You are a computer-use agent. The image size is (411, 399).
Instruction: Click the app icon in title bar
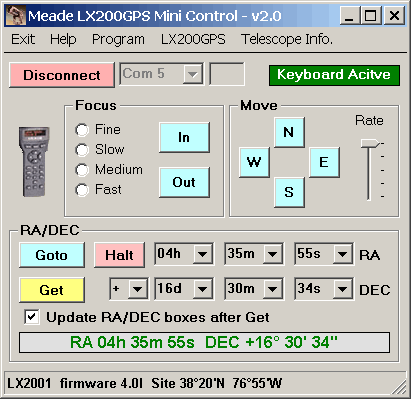[x=16, y=16]
